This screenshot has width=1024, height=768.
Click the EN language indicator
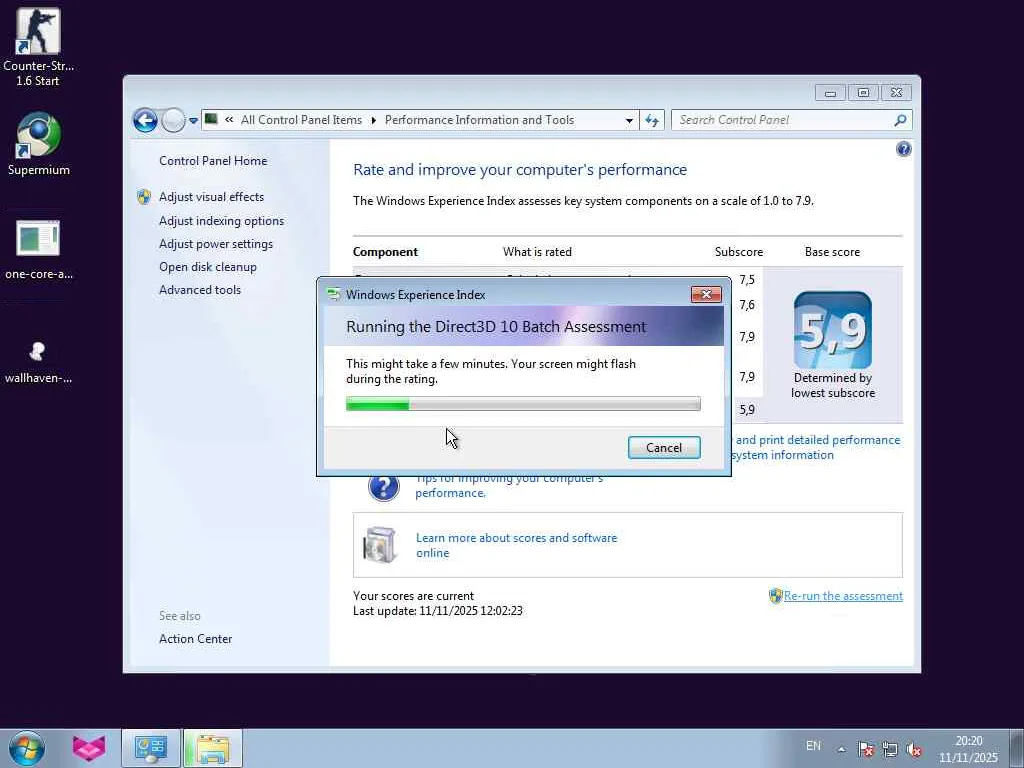pos(813,746)
